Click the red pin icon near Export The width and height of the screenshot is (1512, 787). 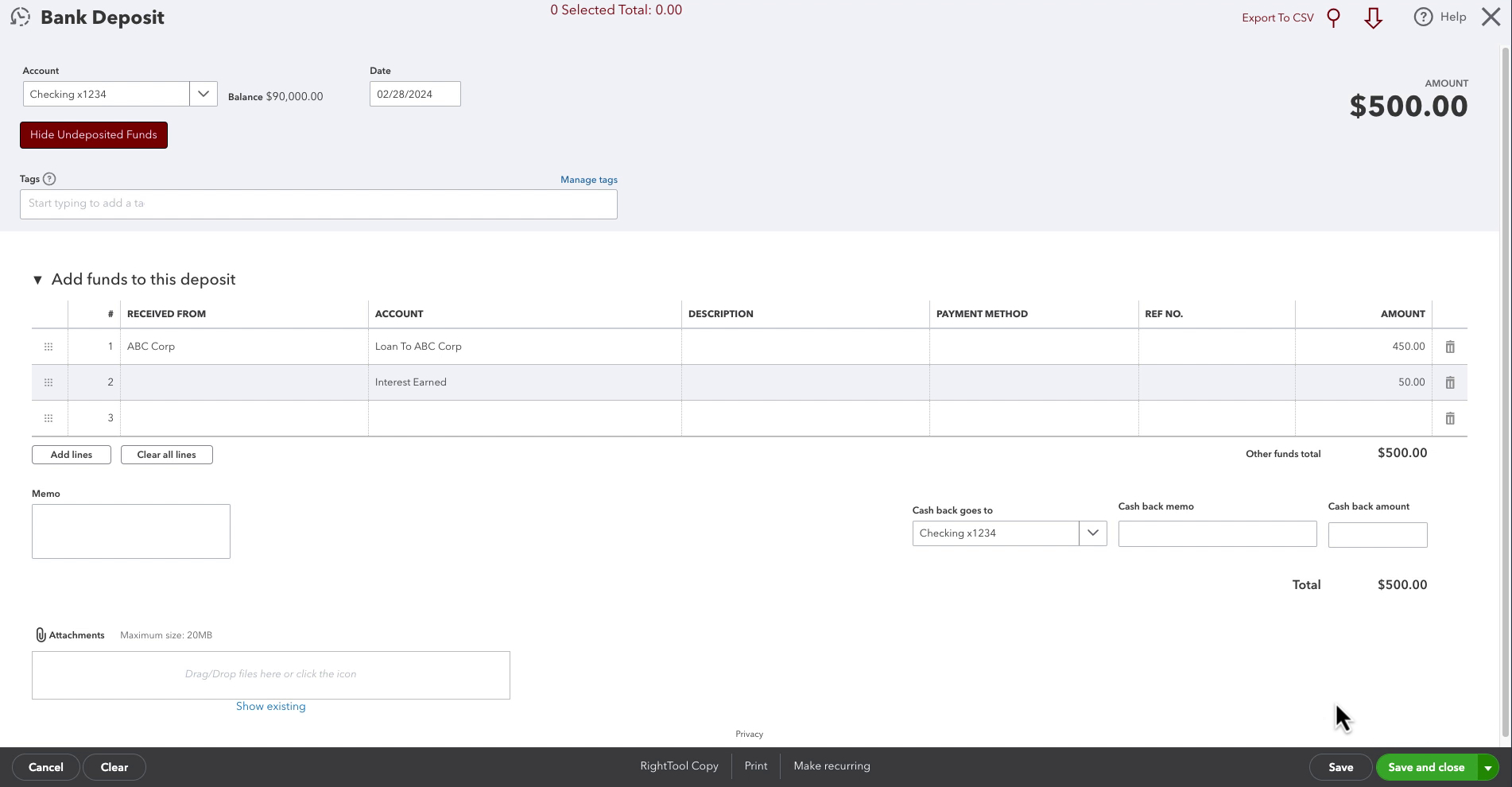1334,17
